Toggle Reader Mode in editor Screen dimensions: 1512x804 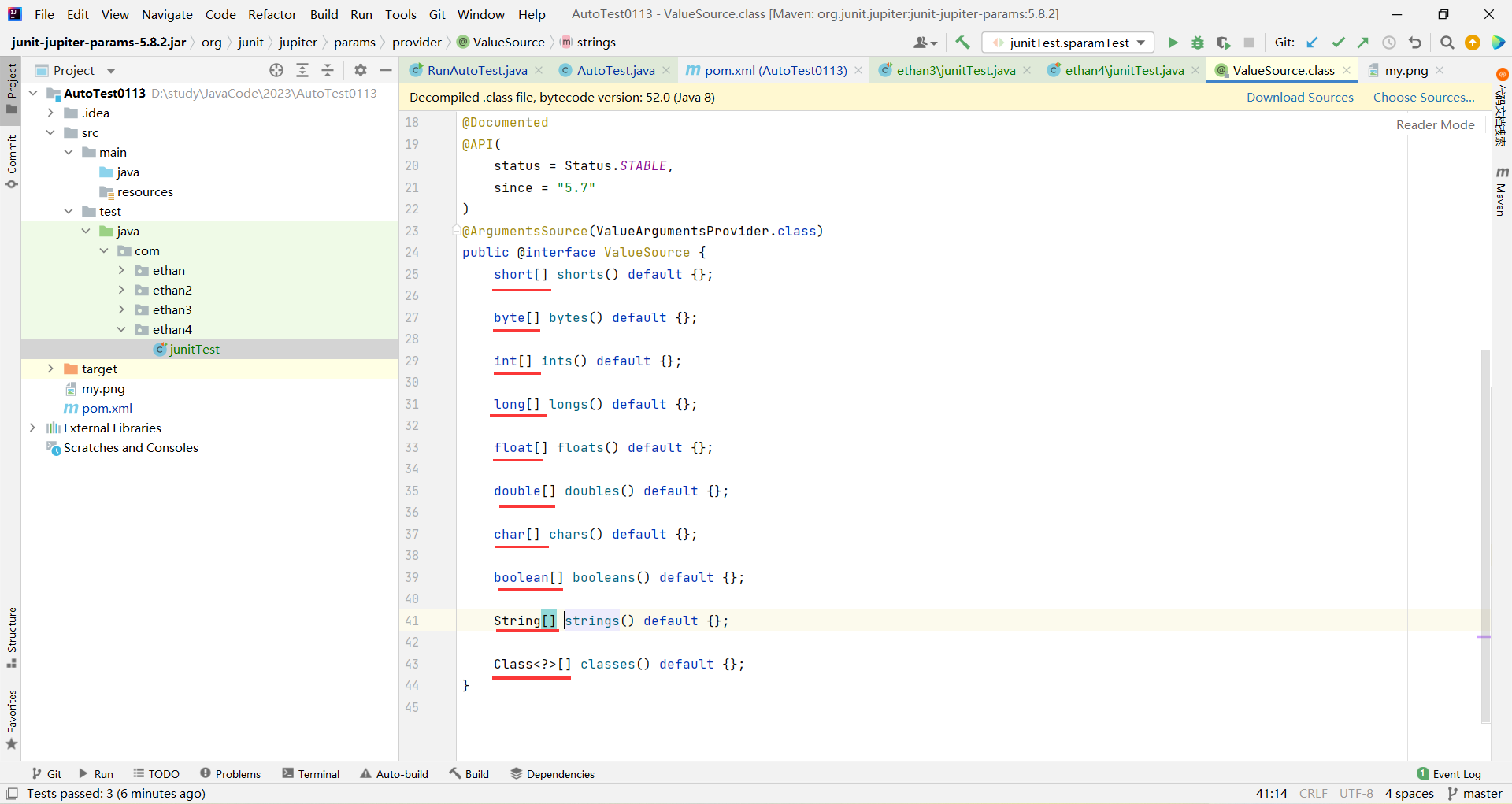1435,124
